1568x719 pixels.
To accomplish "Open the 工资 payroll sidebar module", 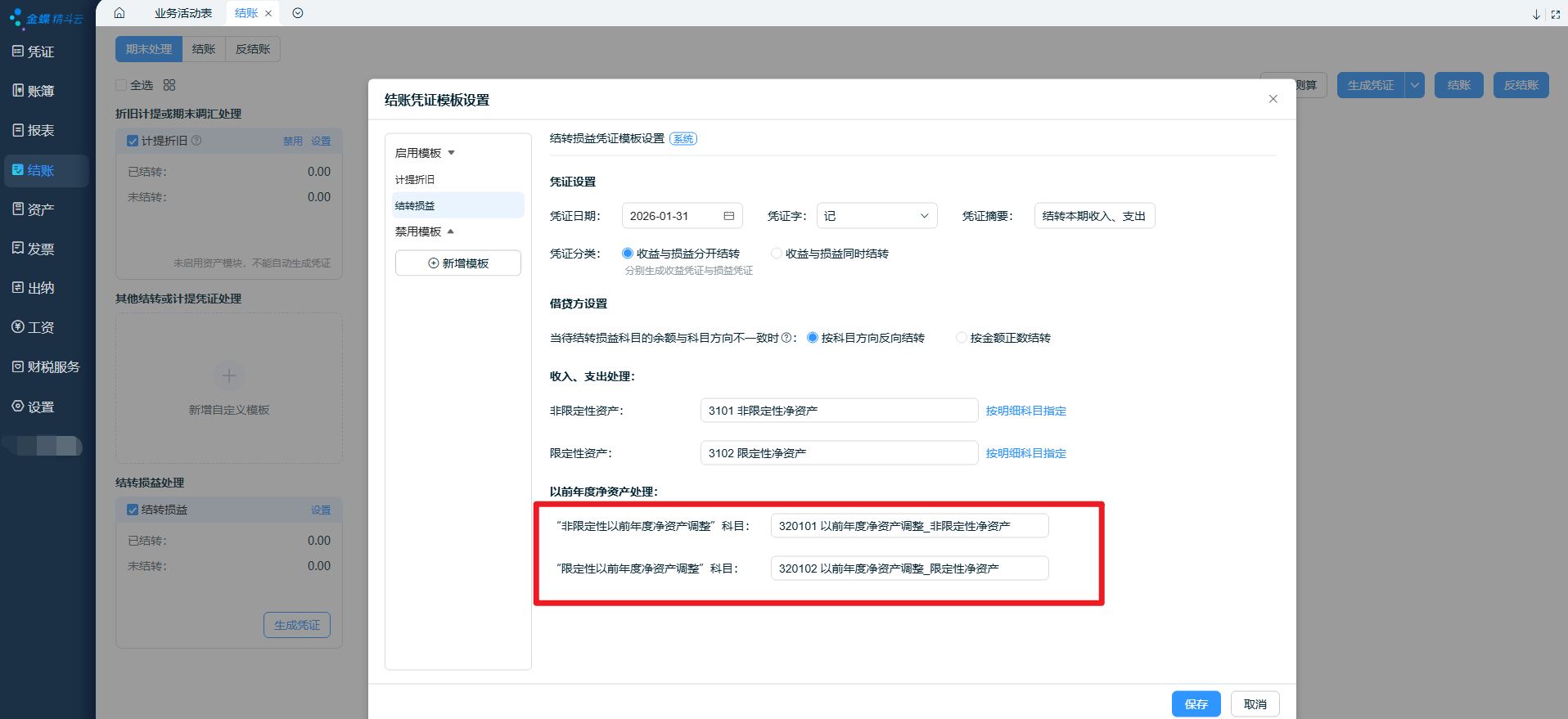I will [34, 327].
